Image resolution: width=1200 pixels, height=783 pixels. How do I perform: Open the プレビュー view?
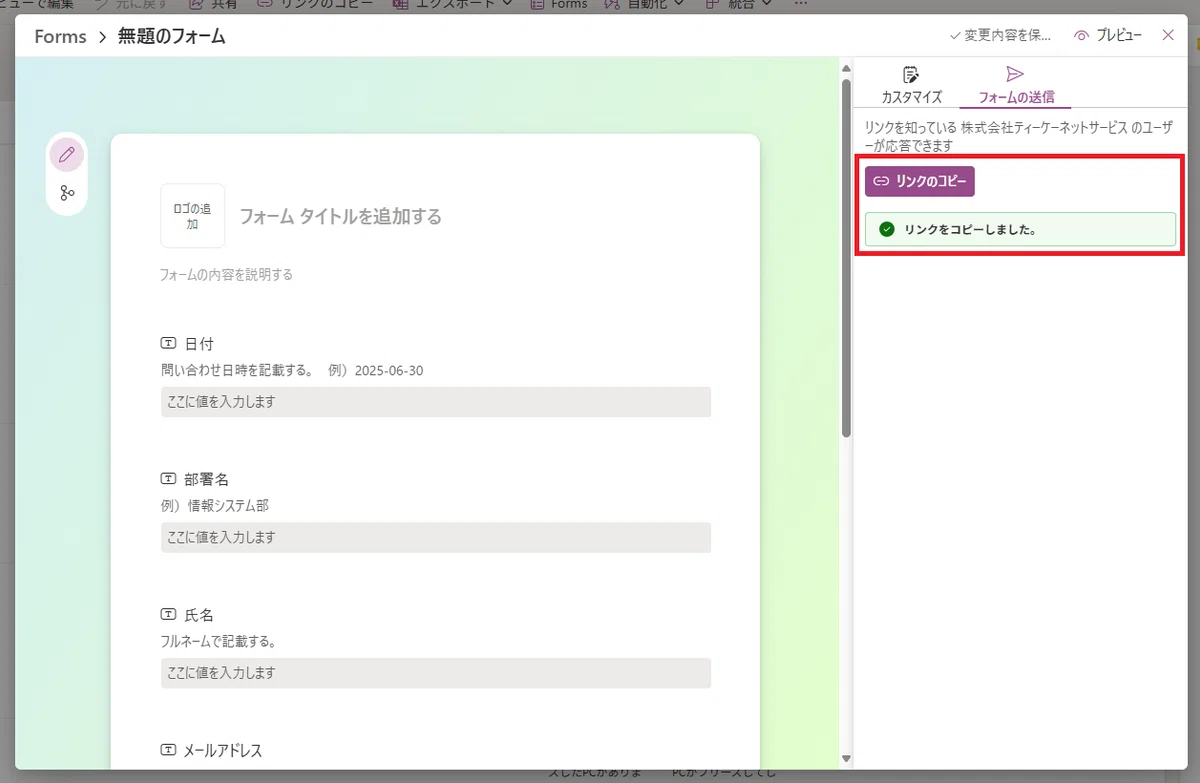pos(1108,35)
